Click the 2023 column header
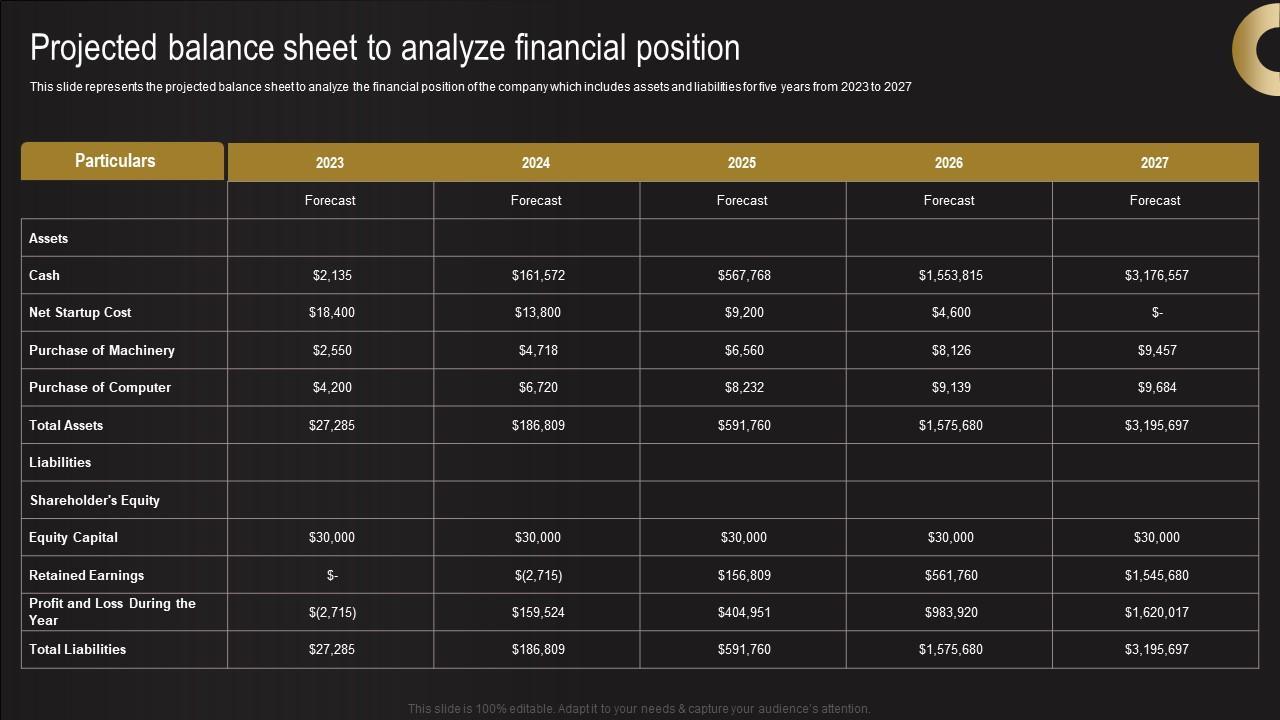 click(x=330, y=163)
